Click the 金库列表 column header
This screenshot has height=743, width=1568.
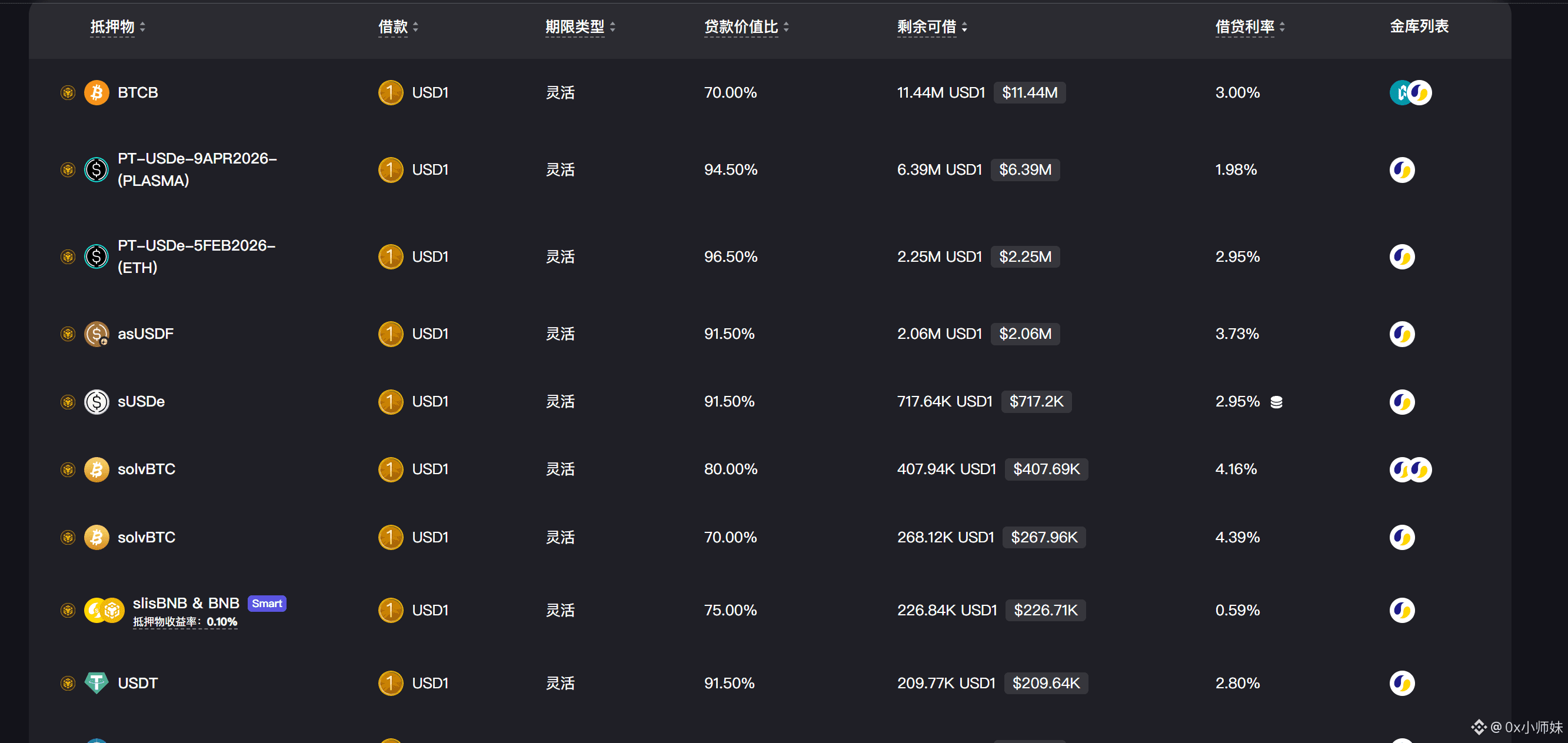coord(1419,26)
